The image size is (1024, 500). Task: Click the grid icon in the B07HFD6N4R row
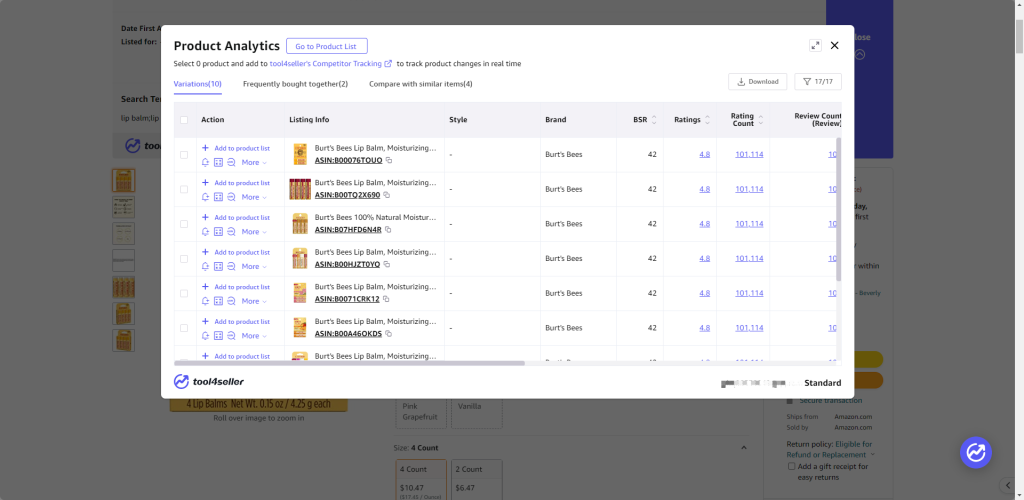218,232
